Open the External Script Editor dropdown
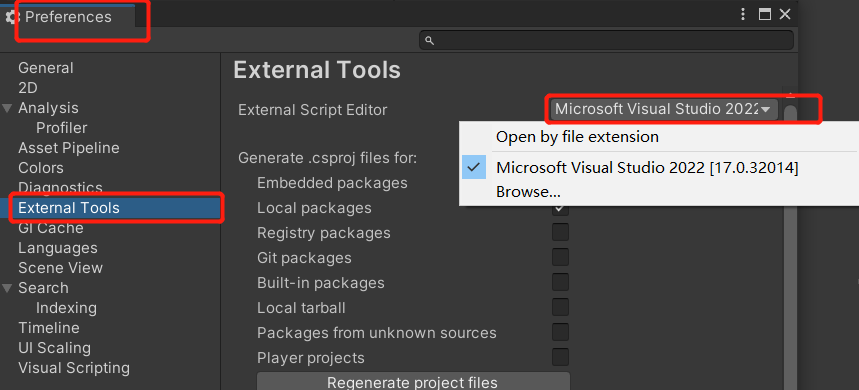 point(665,109)
